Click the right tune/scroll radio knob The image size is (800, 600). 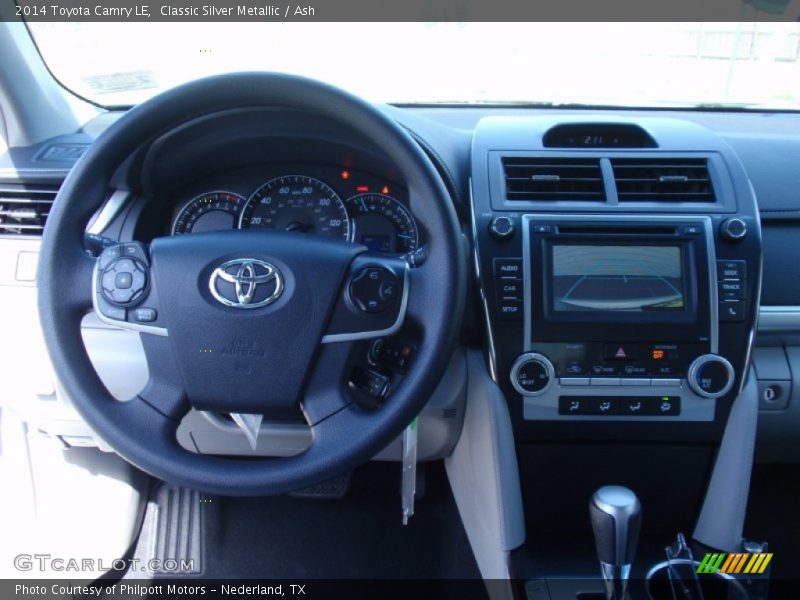pos(733,228)
